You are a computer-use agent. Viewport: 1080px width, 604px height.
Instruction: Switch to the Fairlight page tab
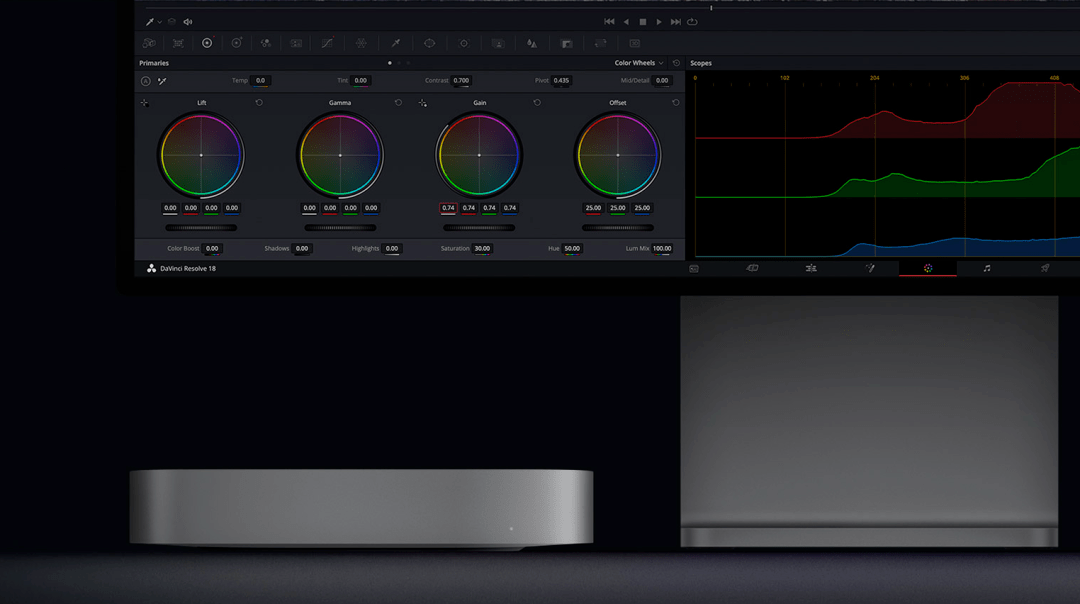pyautogui.click(x=987, y=269)
